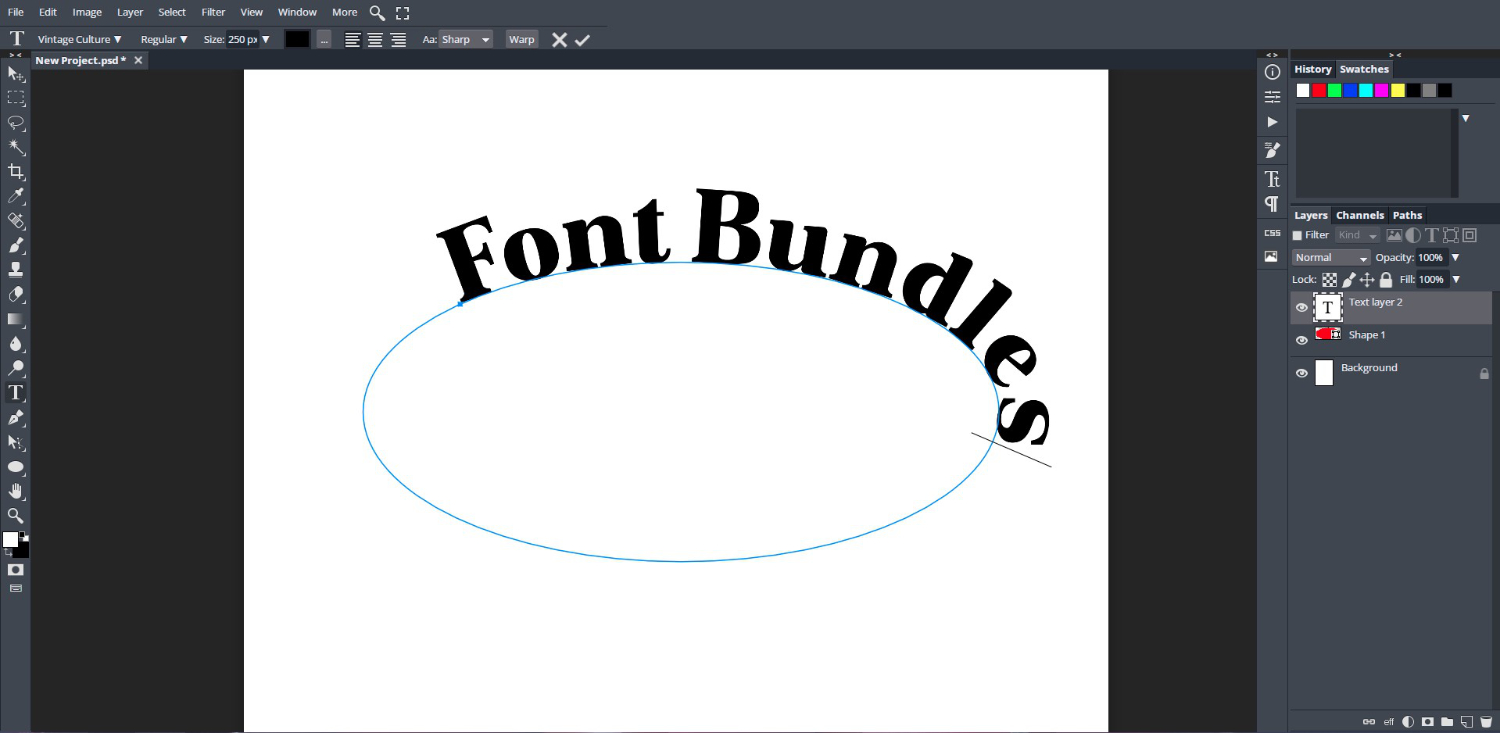Open the Image menu
This screenshot has width=1500, height=733.
click(87, 13)
